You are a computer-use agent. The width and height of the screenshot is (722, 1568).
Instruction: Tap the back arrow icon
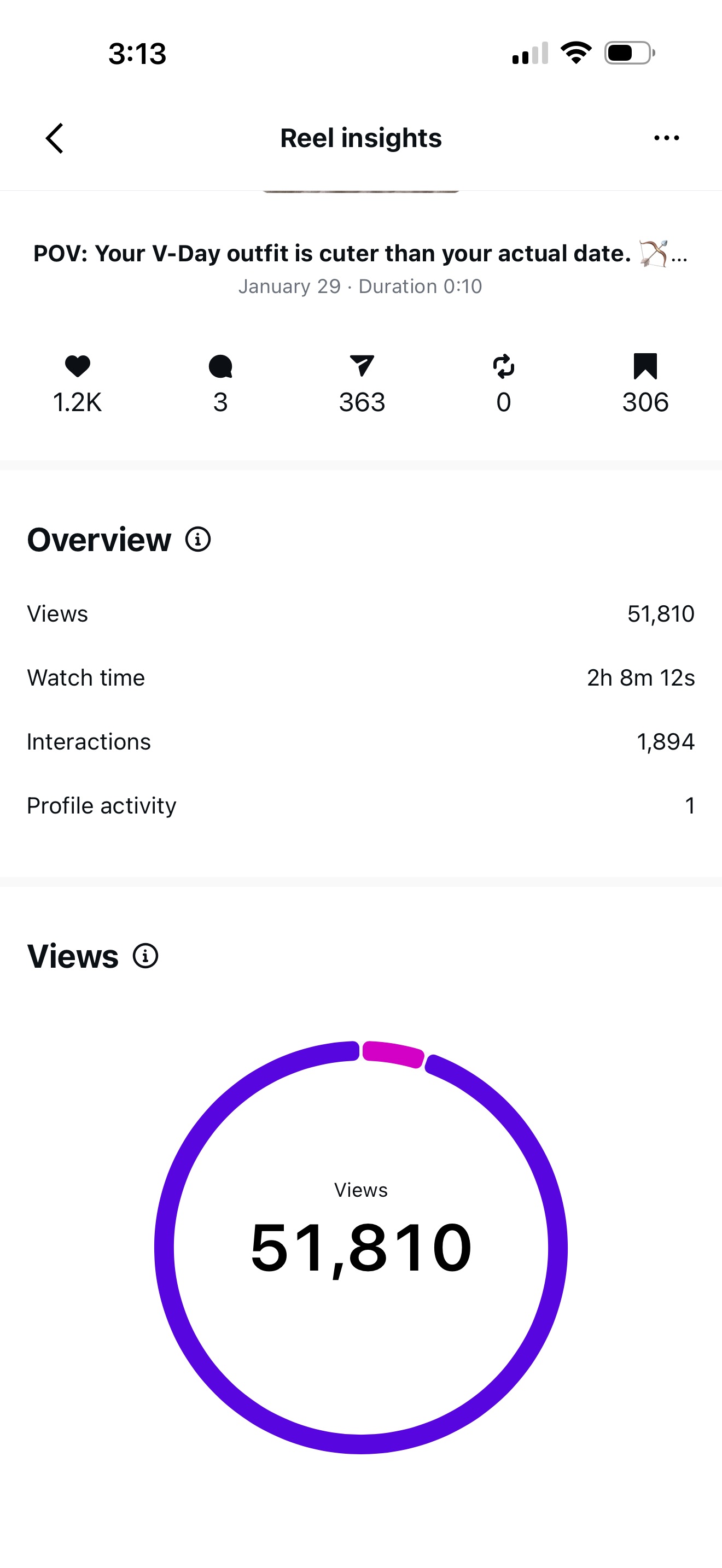click(x=55, y=138)
